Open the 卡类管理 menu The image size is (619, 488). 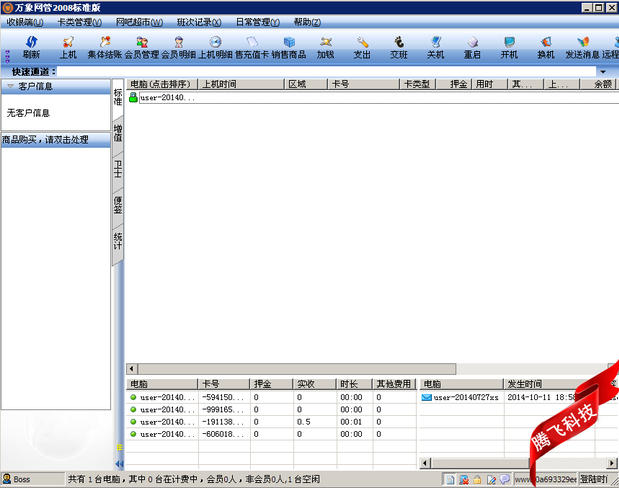pyautogui.click(x=79, y=22)
